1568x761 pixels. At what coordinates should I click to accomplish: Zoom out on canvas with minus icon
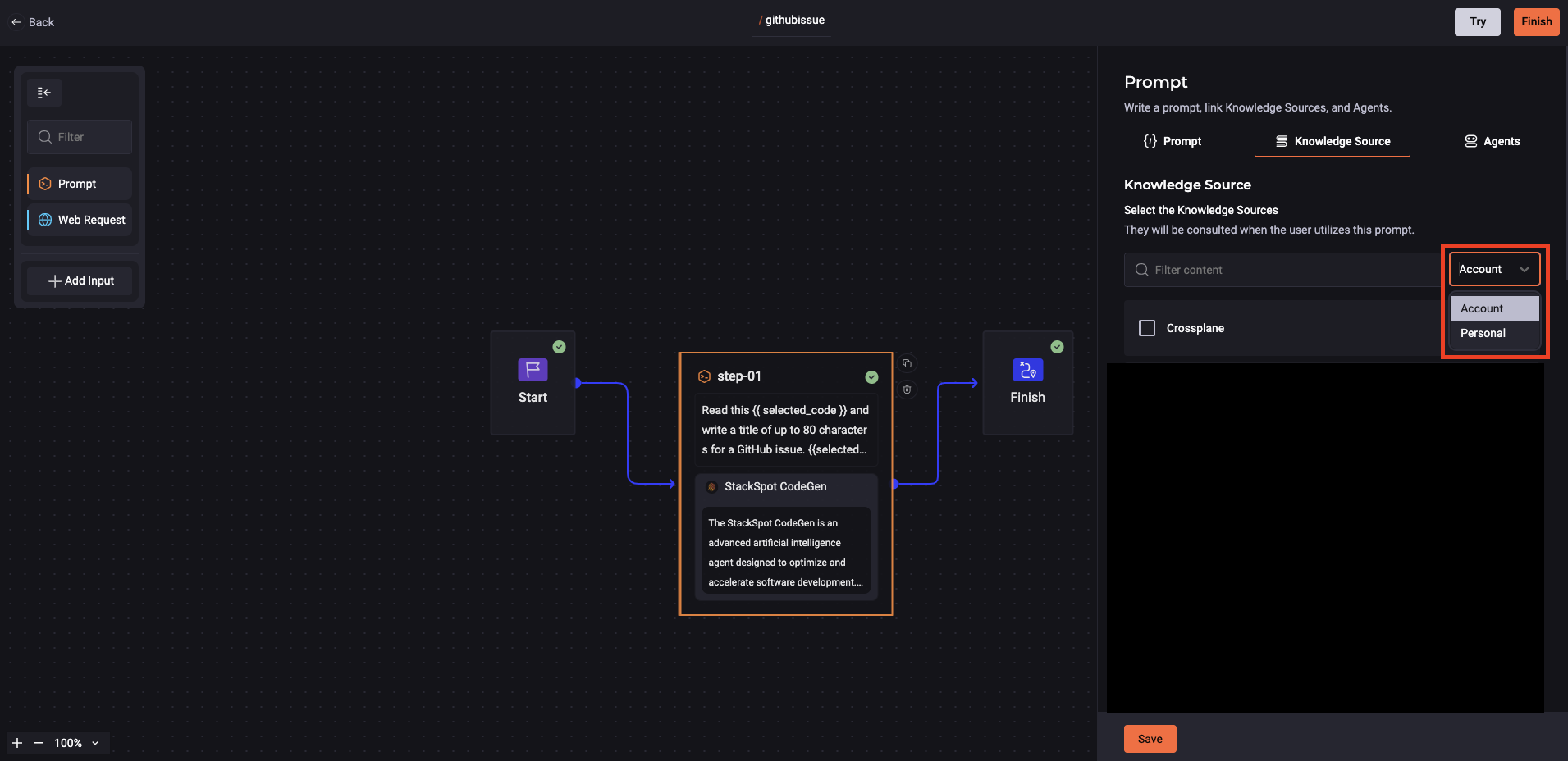pyautogui.click(x=38, y=742)
